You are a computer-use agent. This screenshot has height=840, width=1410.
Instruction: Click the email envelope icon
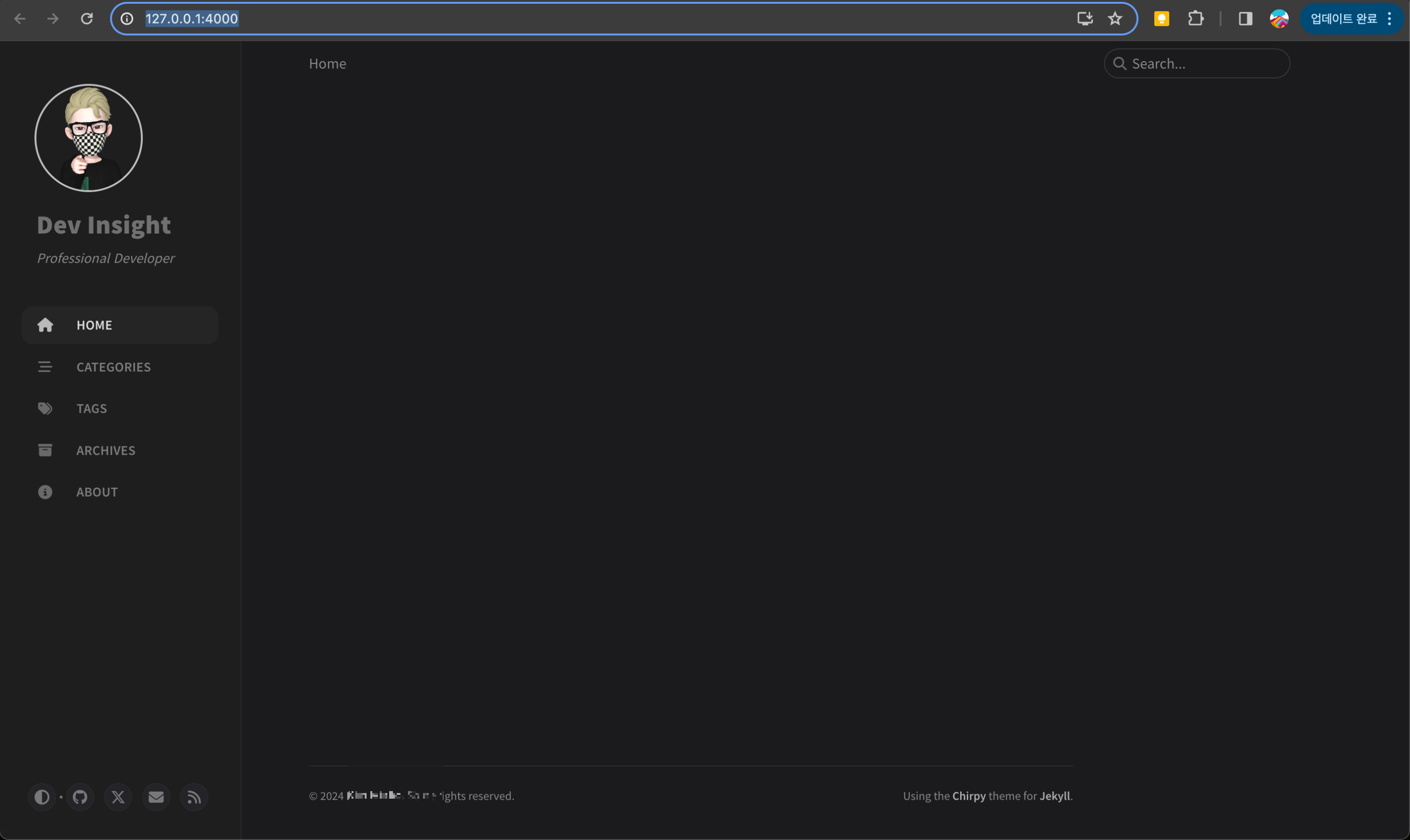156,797
